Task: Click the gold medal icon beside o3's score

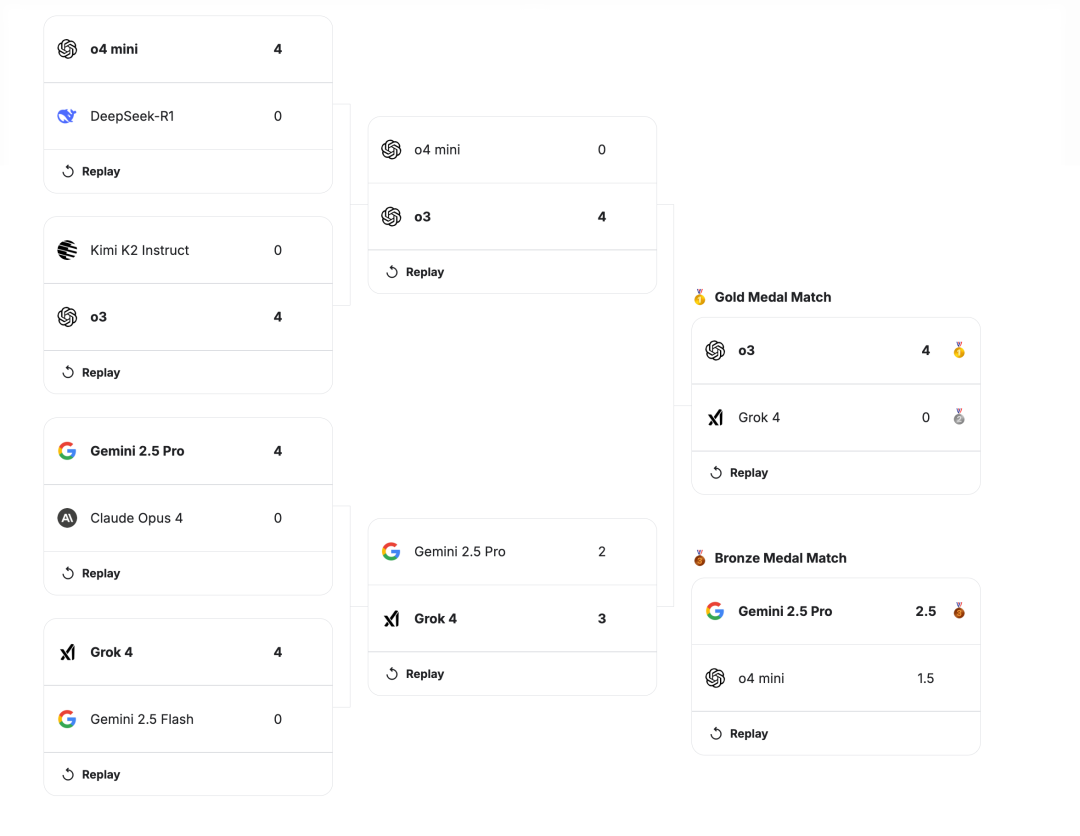Action: 959,350
